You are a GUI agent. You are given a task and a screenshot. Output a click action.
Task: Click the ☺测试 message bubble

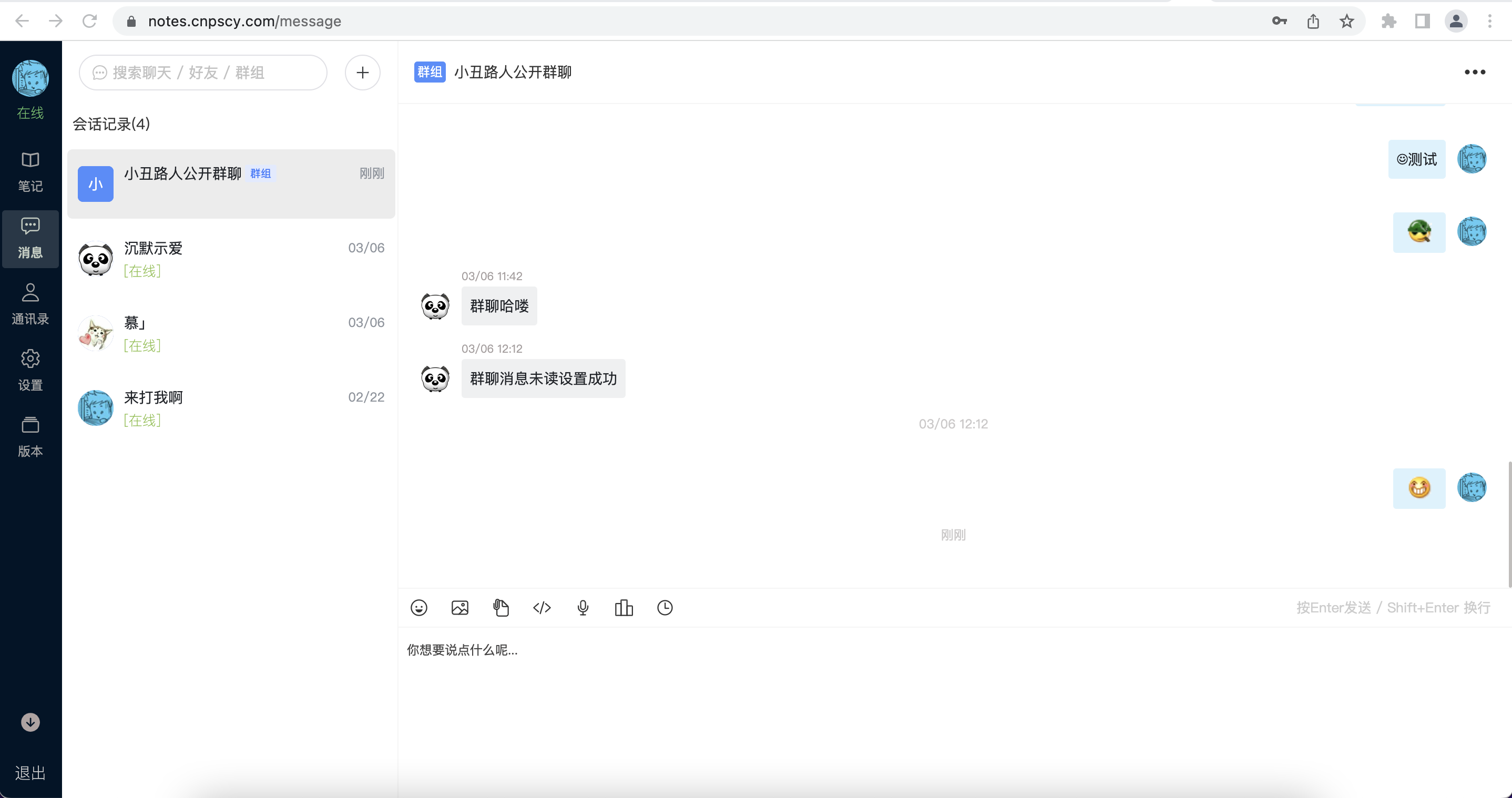click(x=1416, y=159)
